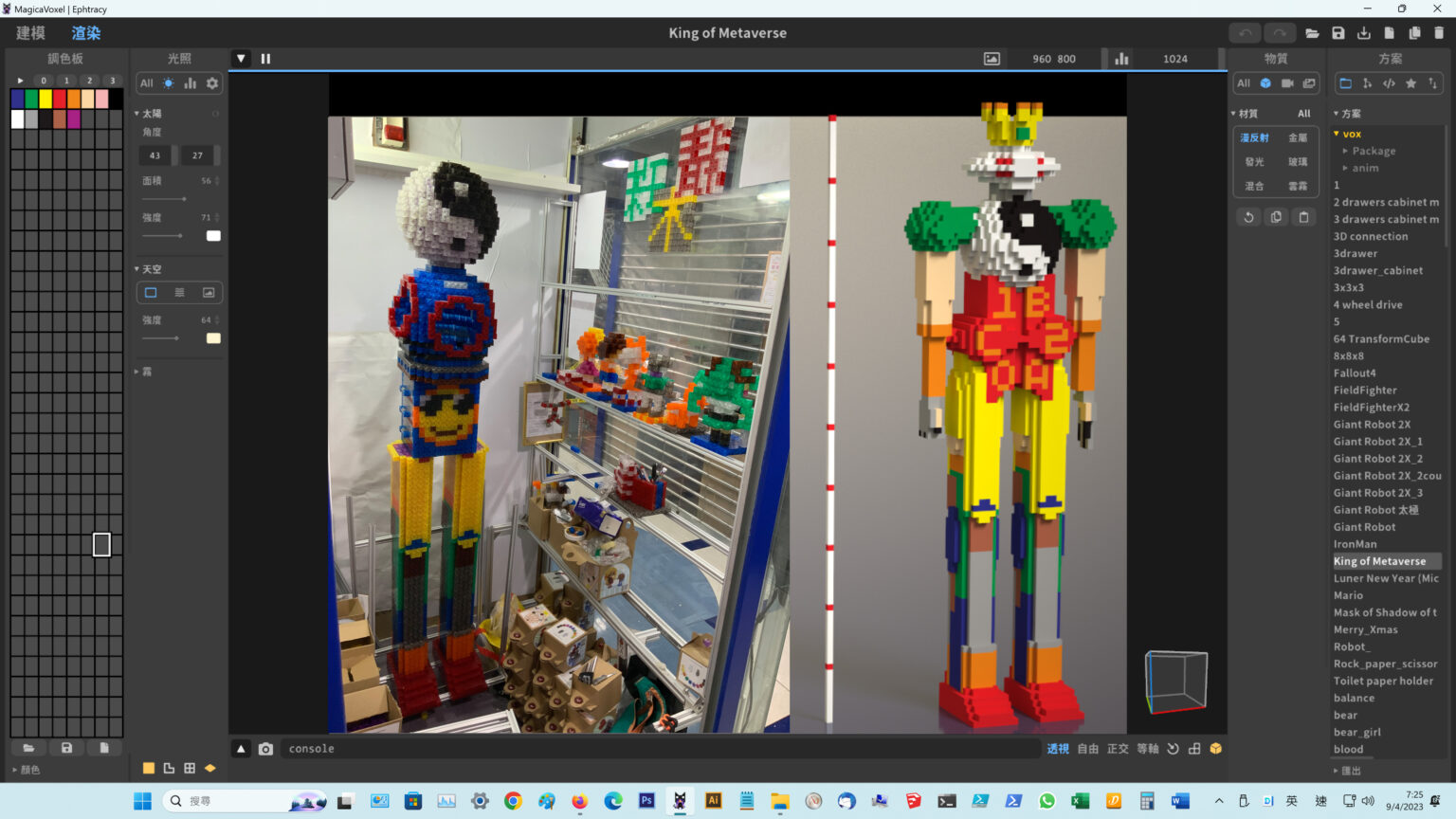
Task: Open the branch tree icon in the 方案 panel
Action: coord(1367,83)
